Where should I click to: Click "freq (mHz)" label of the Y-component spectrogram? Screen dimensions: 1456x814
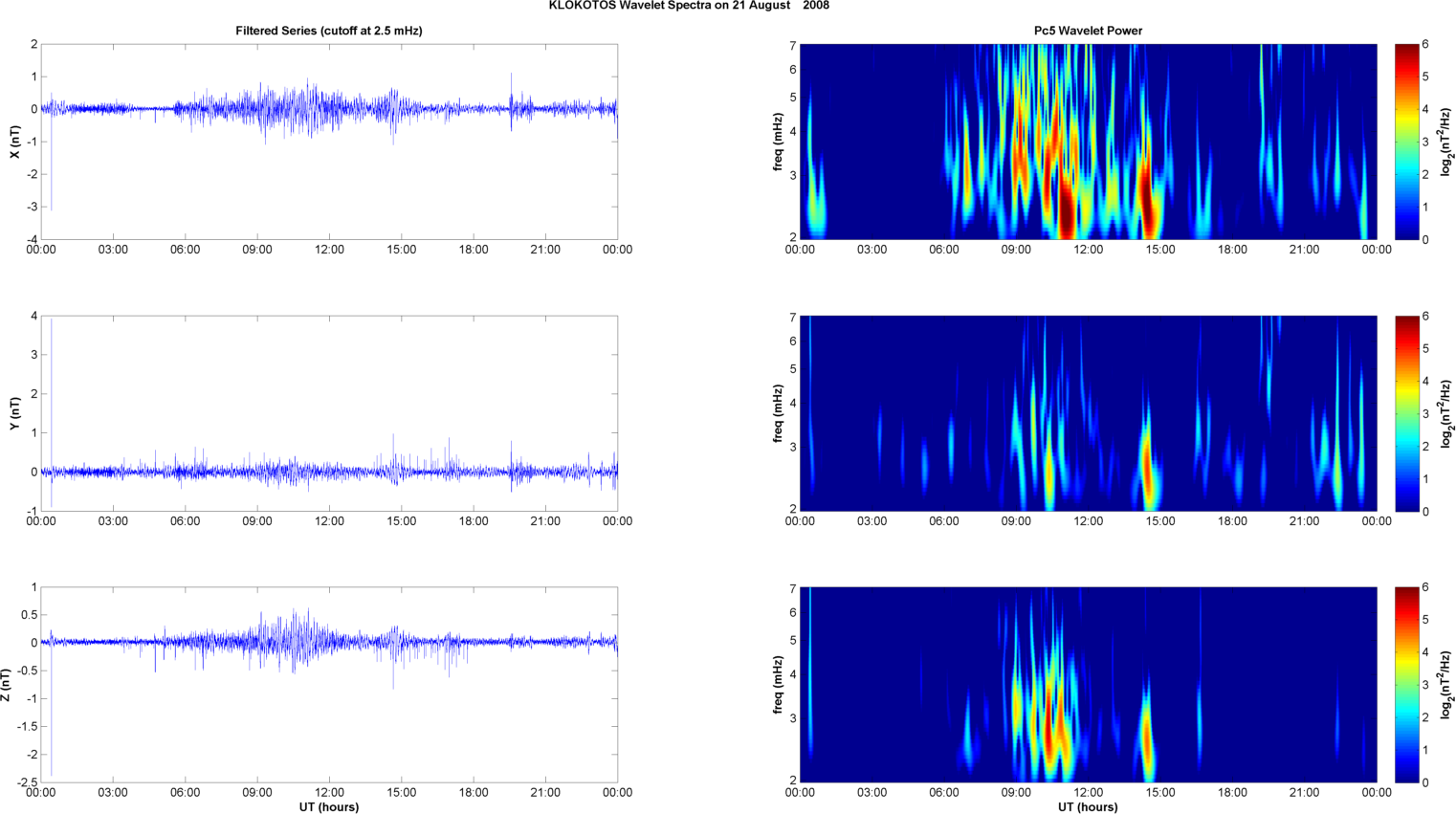click(x=779, y=413)
